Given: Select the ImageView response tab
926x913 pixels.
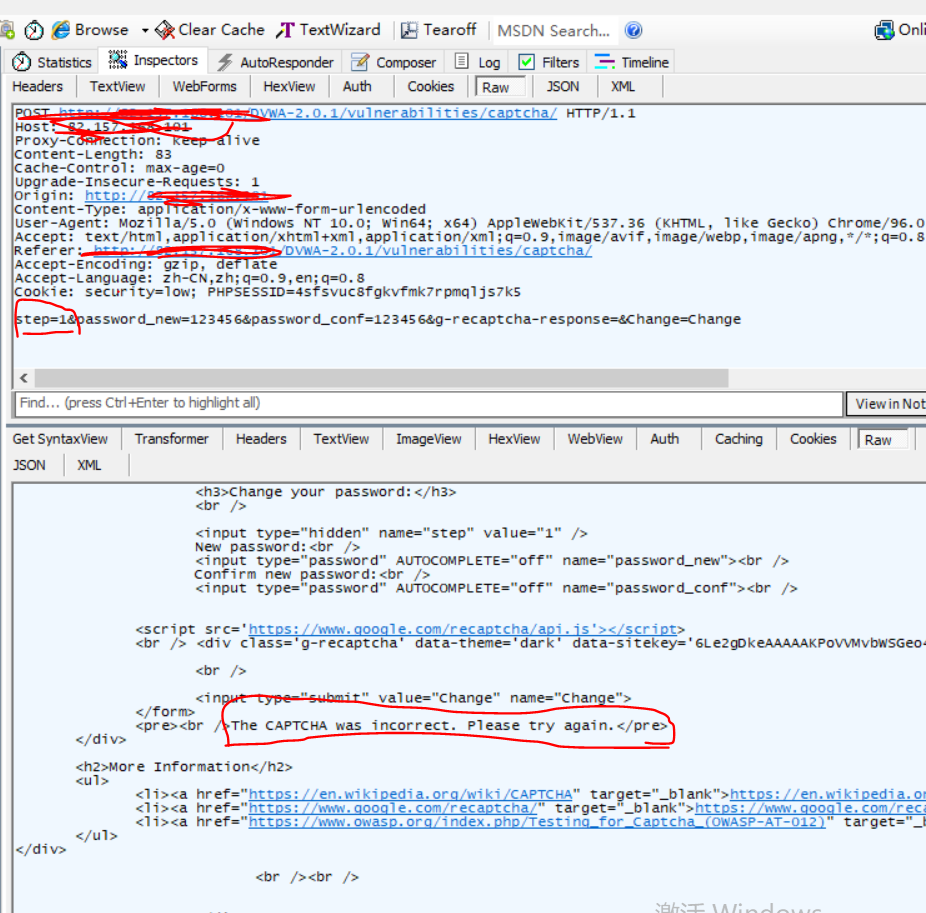Looking at the screenshot, I should [429, 439].
